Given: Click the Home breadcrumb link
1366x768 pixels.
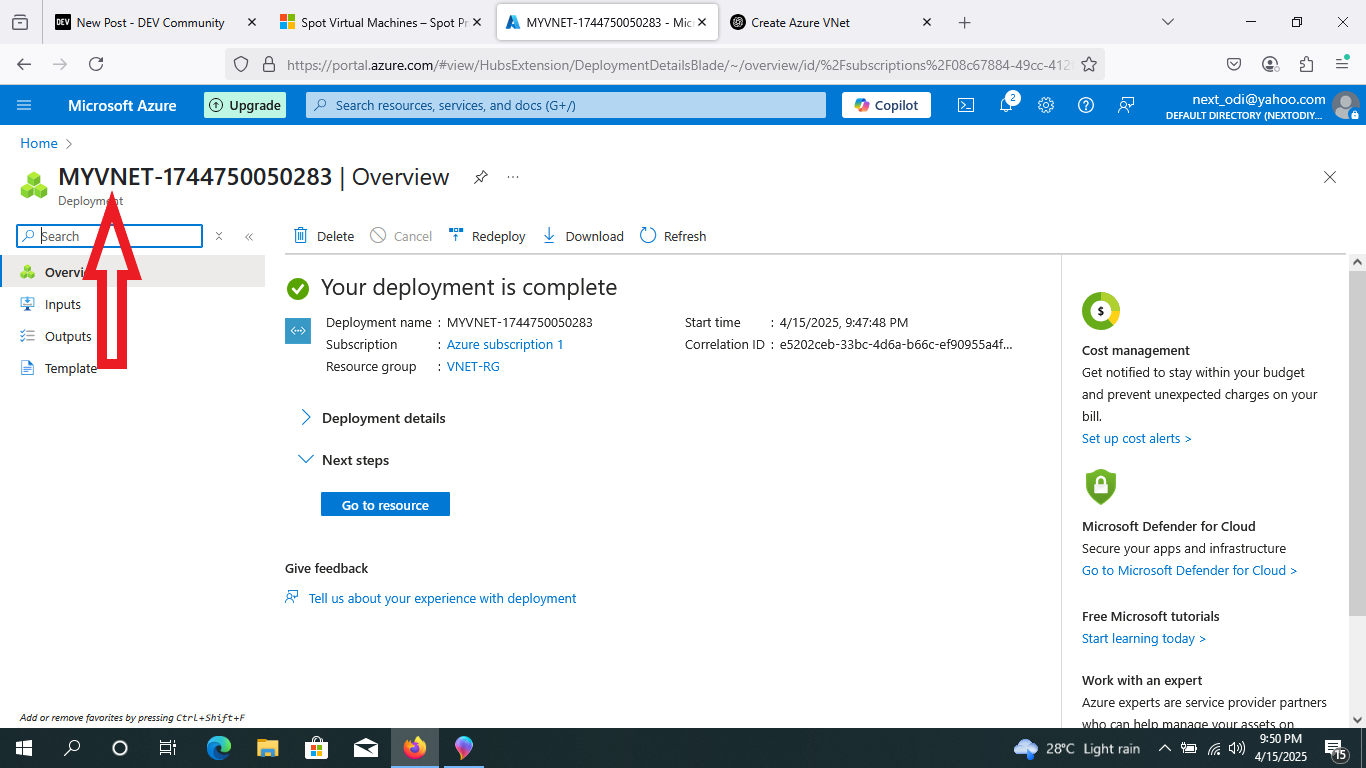Looking at the screenshot, I should [39, 143].
